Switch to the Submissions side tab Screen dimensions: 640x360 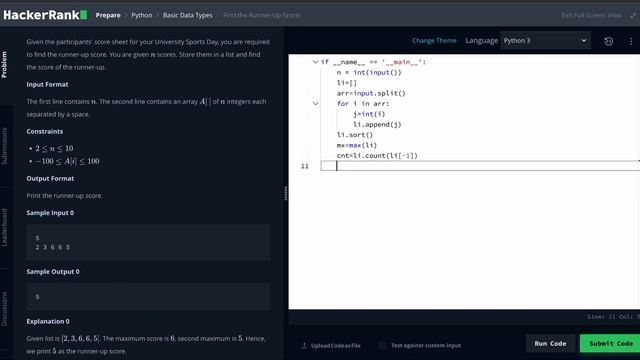point(4,146)
